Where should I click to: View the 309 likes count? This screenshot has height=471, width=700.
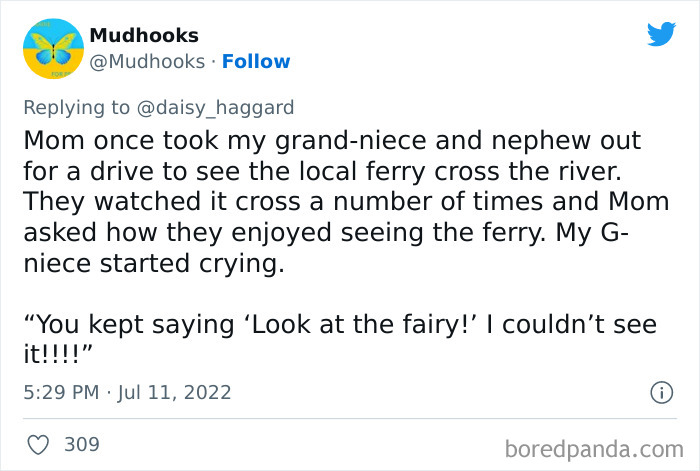(82, 443)
